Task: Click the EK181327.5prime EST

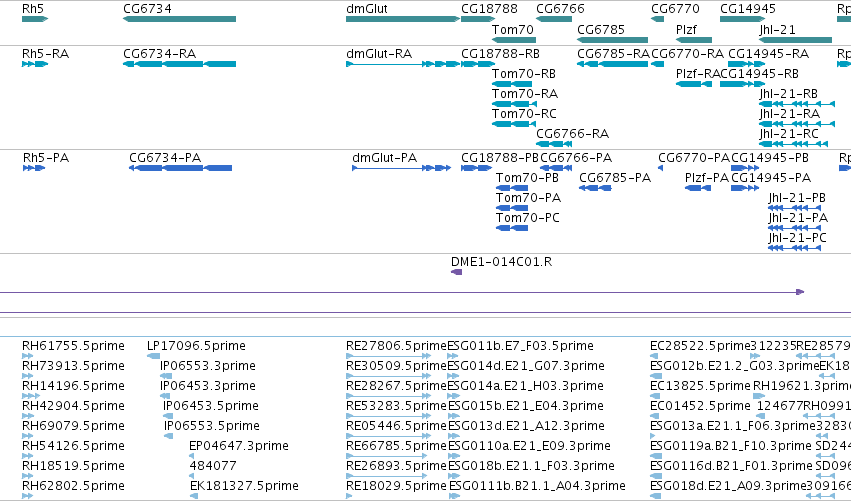Action: pyautogui.click(x=194, y=497)
